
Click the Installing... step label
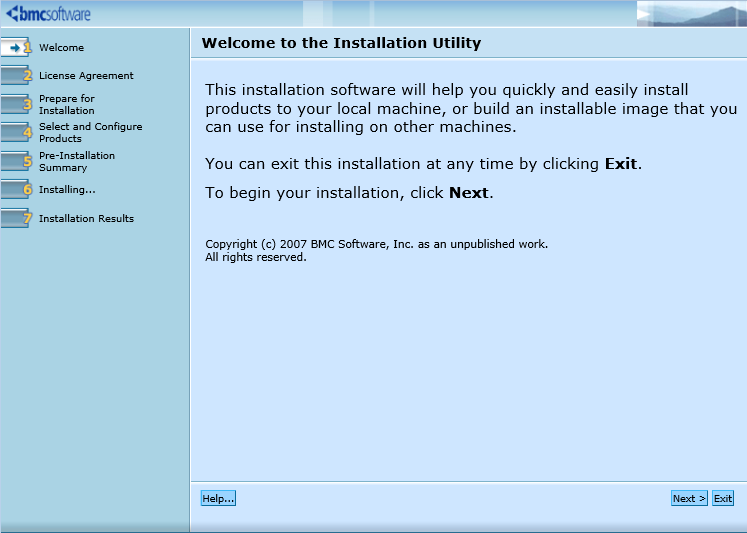[67, 190]
